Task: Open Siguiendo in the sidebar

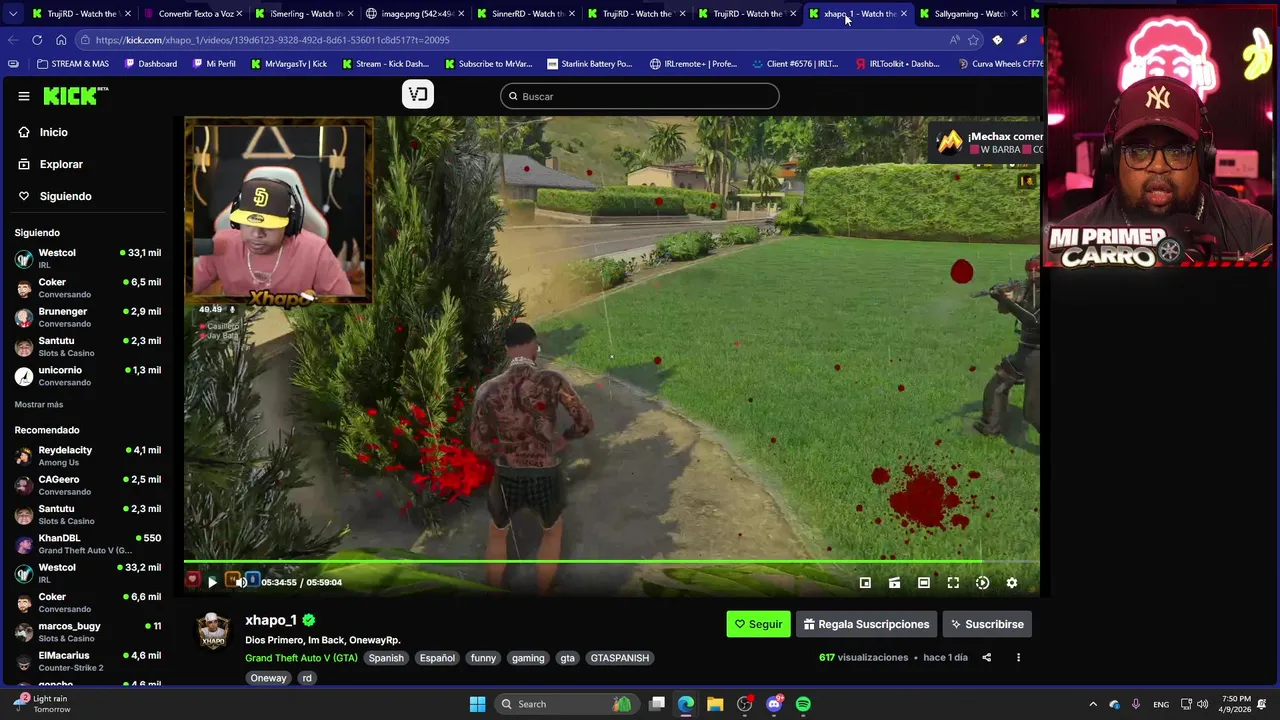Action: pyautogui.click(x=65, y=196)
